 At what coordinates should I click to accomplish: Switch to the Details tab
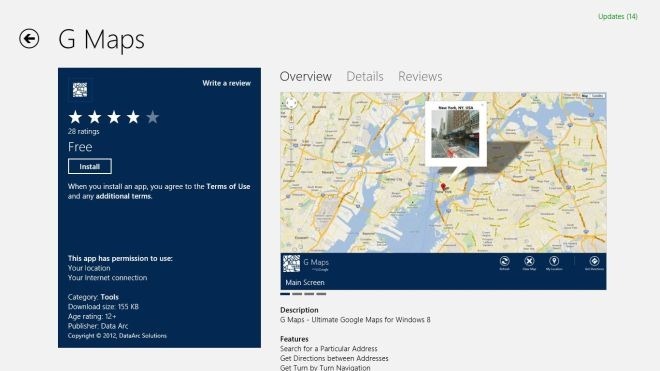pos(365,77)
